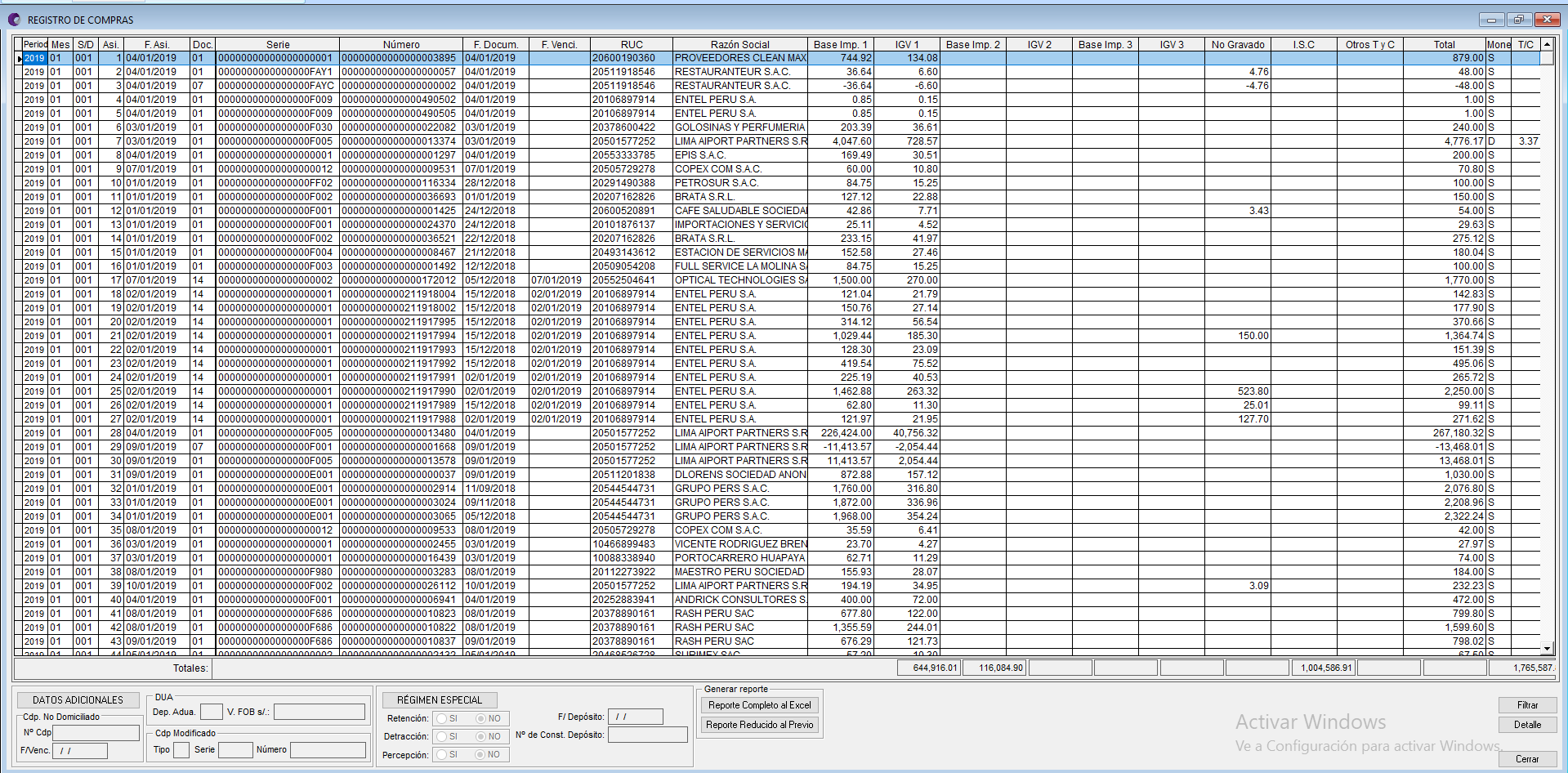Click the Serie column header

click(x=278, y=45)
